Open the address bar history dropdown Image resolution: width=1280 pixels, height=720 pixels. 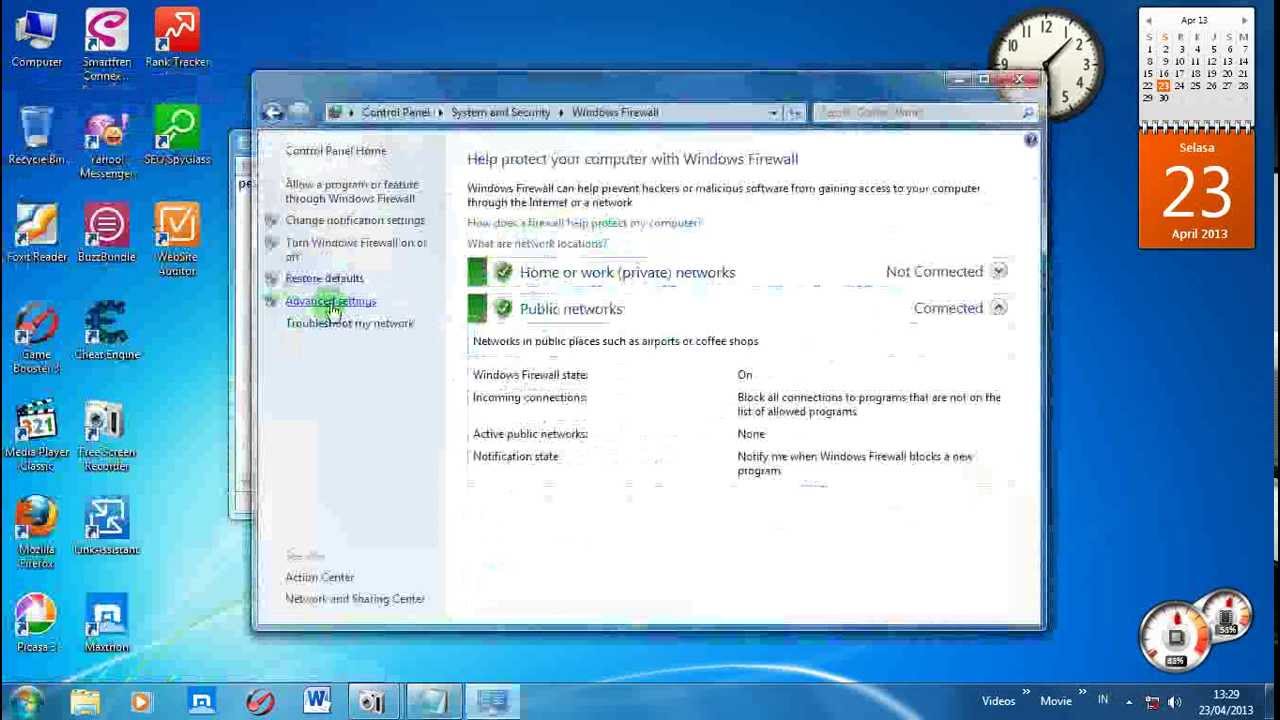point(773,112)
